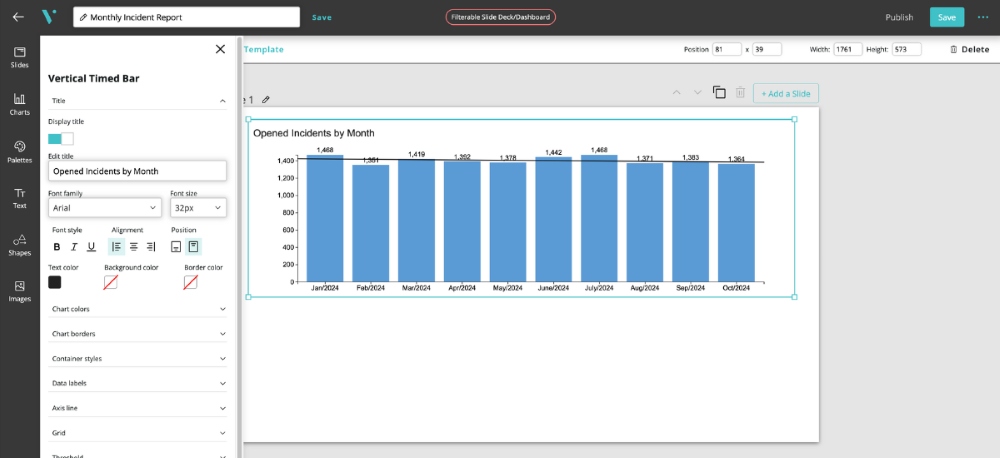Click the Filterable Slide Deck/Dashboard badge

501,17
